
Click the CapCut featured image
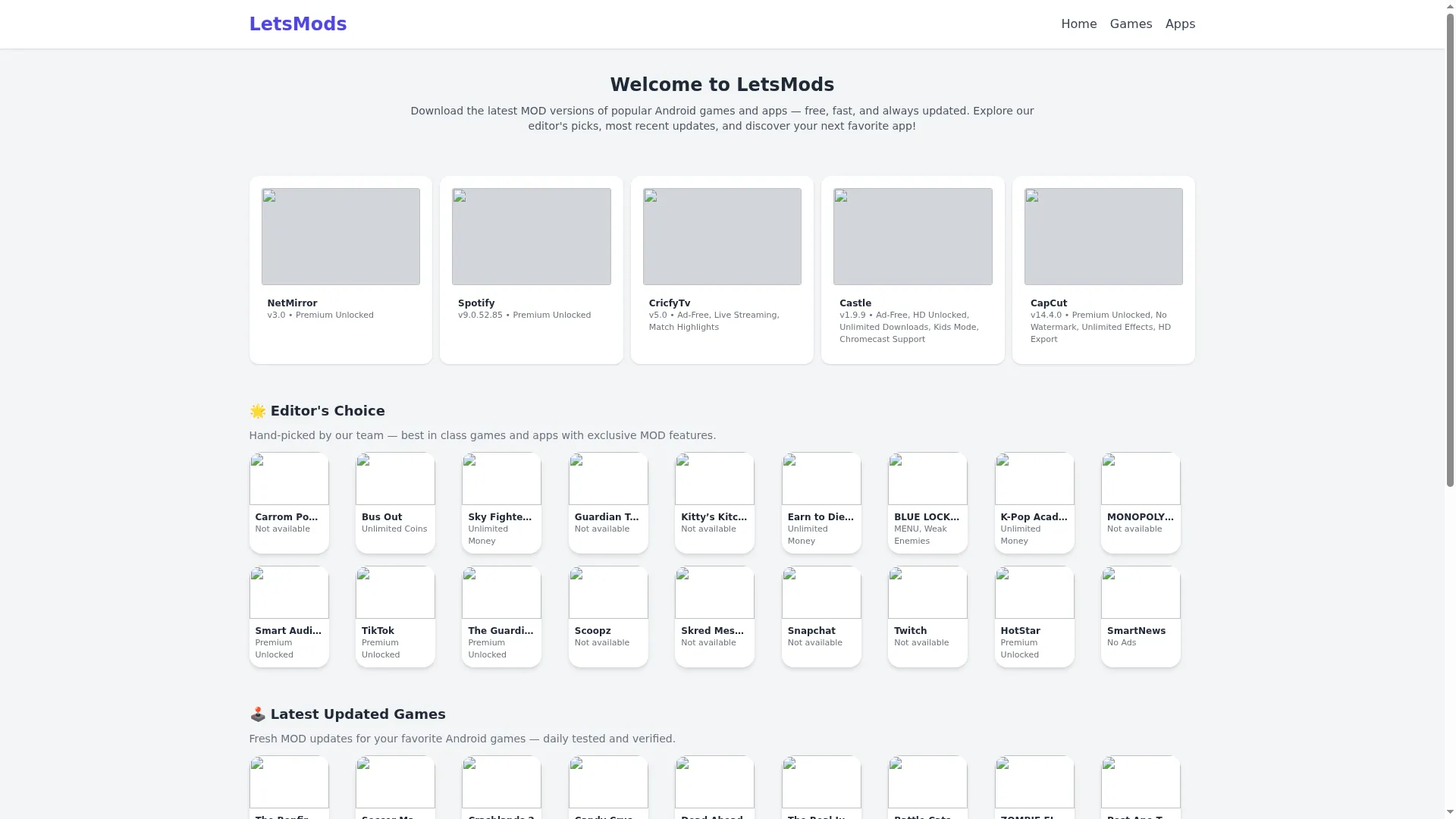(1103, 237)
